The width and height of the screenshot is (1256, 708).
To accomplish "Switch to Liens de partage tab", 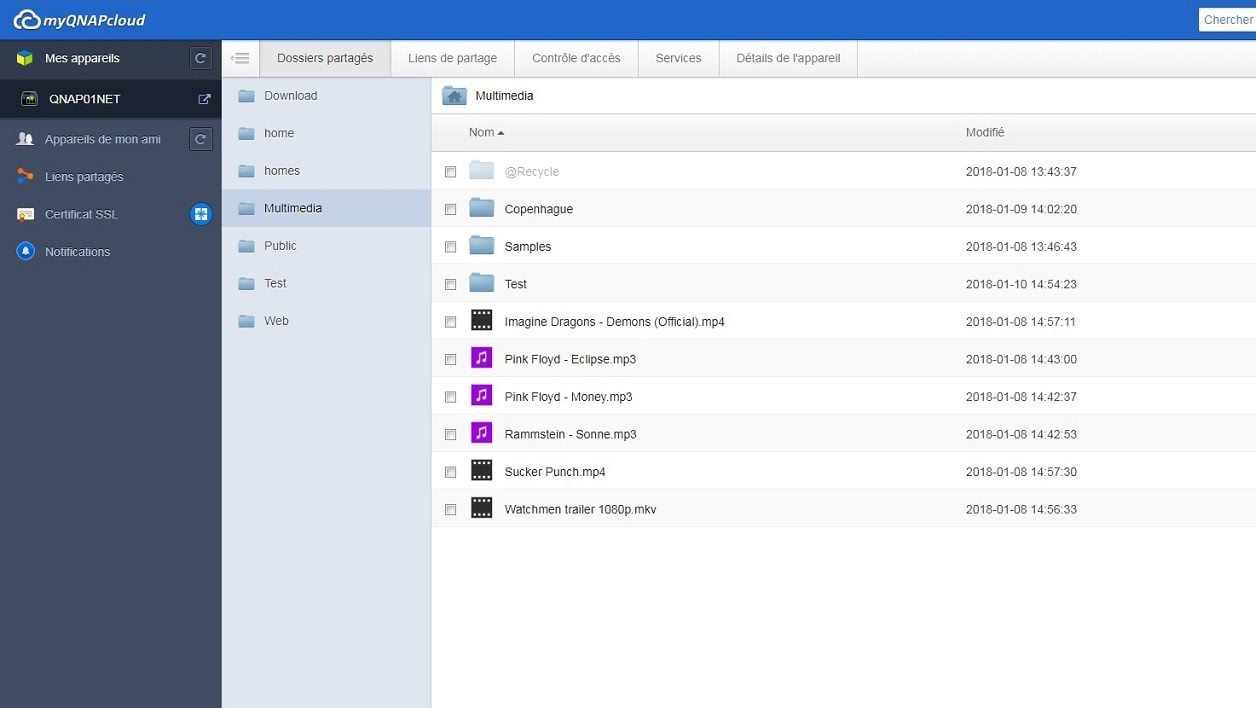I will (452, 58).
